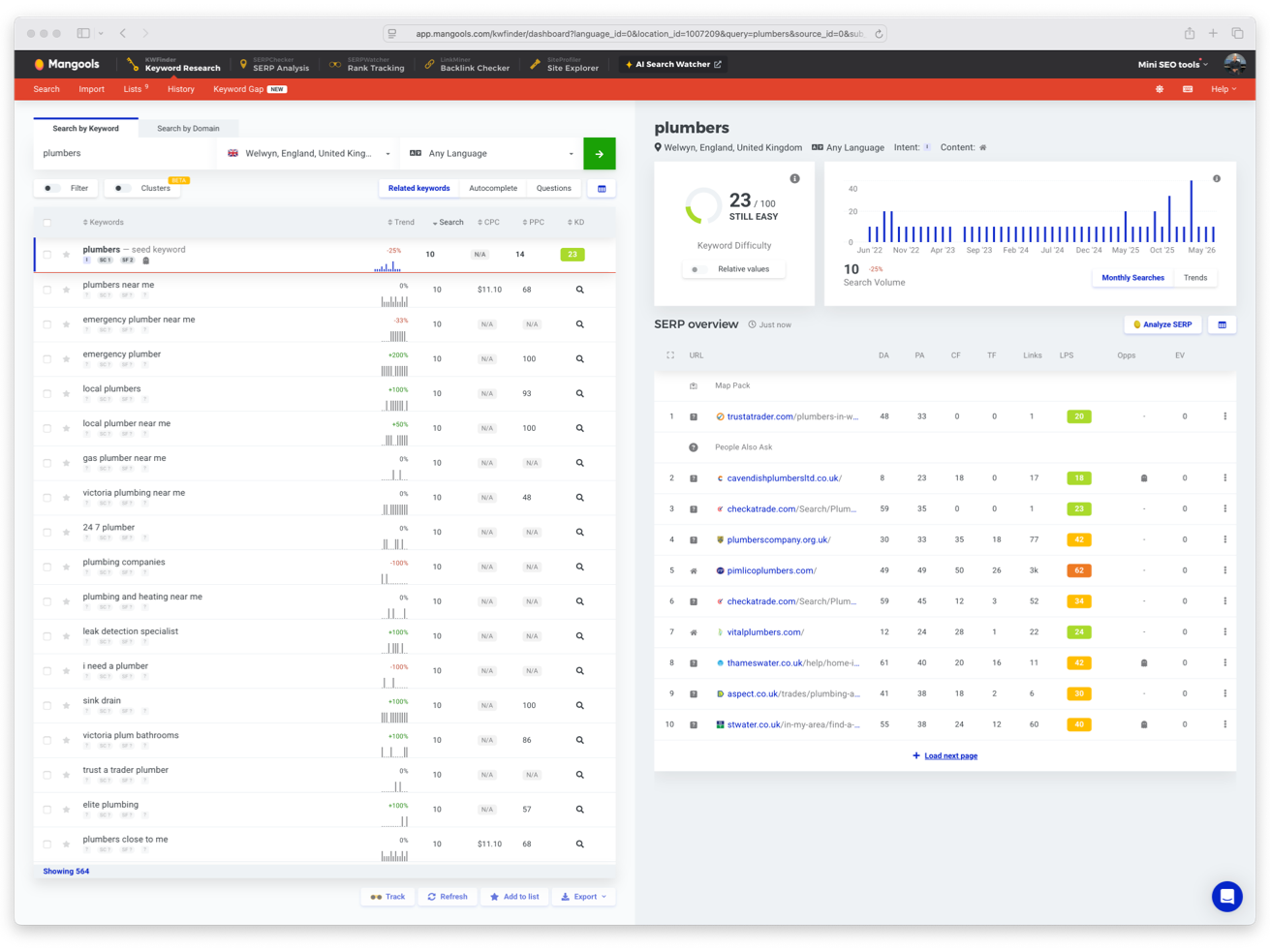Open the Any Language dropdown
Screen dimensions: 1270x952
point(492,154)
